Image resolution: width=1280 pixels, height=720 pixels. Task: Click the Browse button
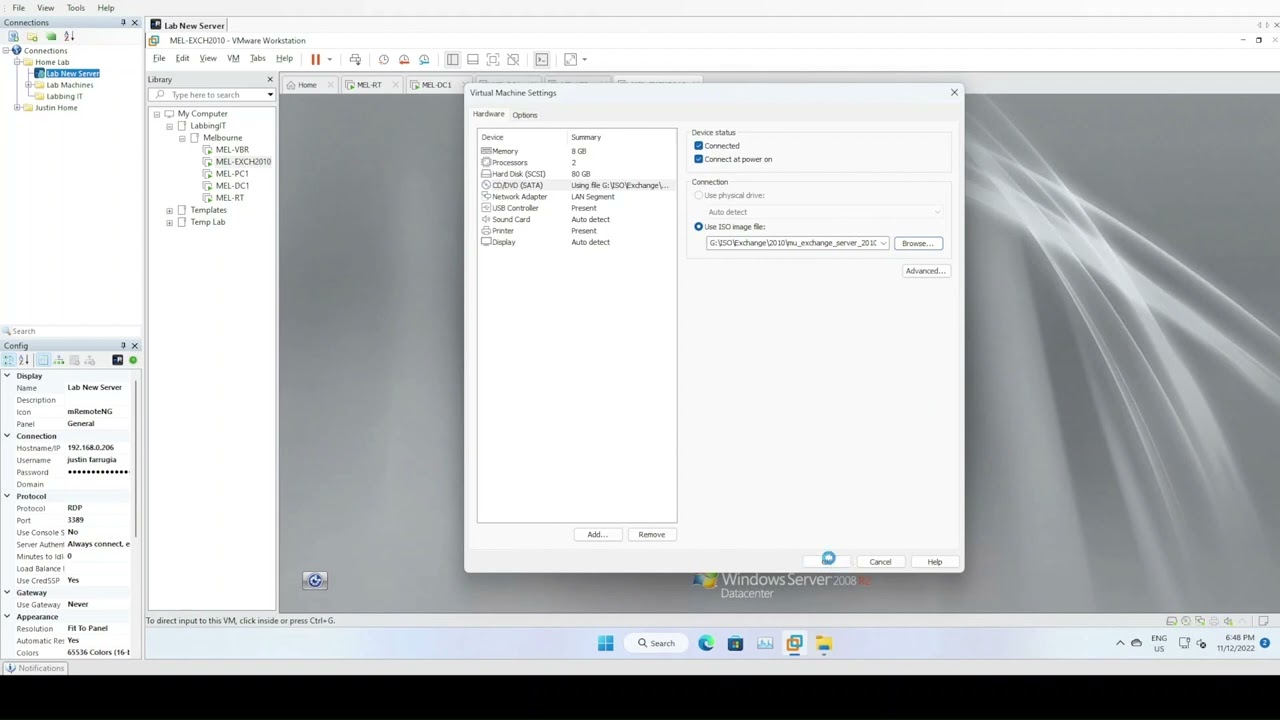(x=918, y=243)
